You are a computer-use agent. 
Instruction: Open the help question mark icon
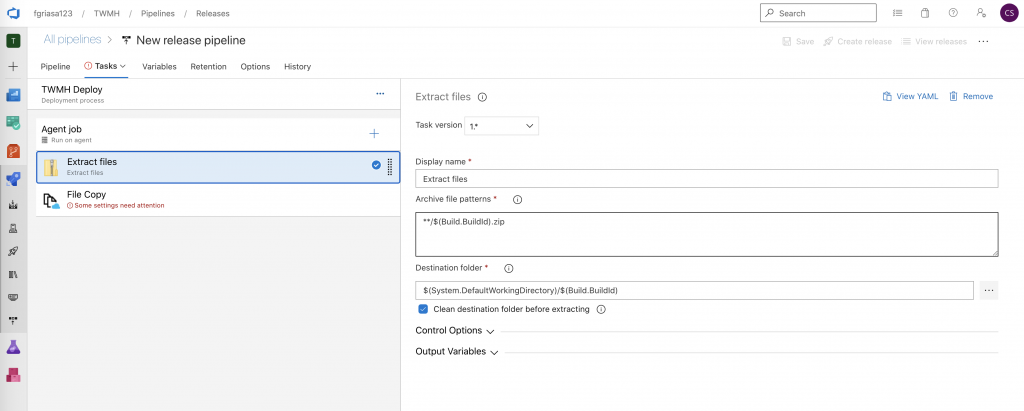(953, 13)
